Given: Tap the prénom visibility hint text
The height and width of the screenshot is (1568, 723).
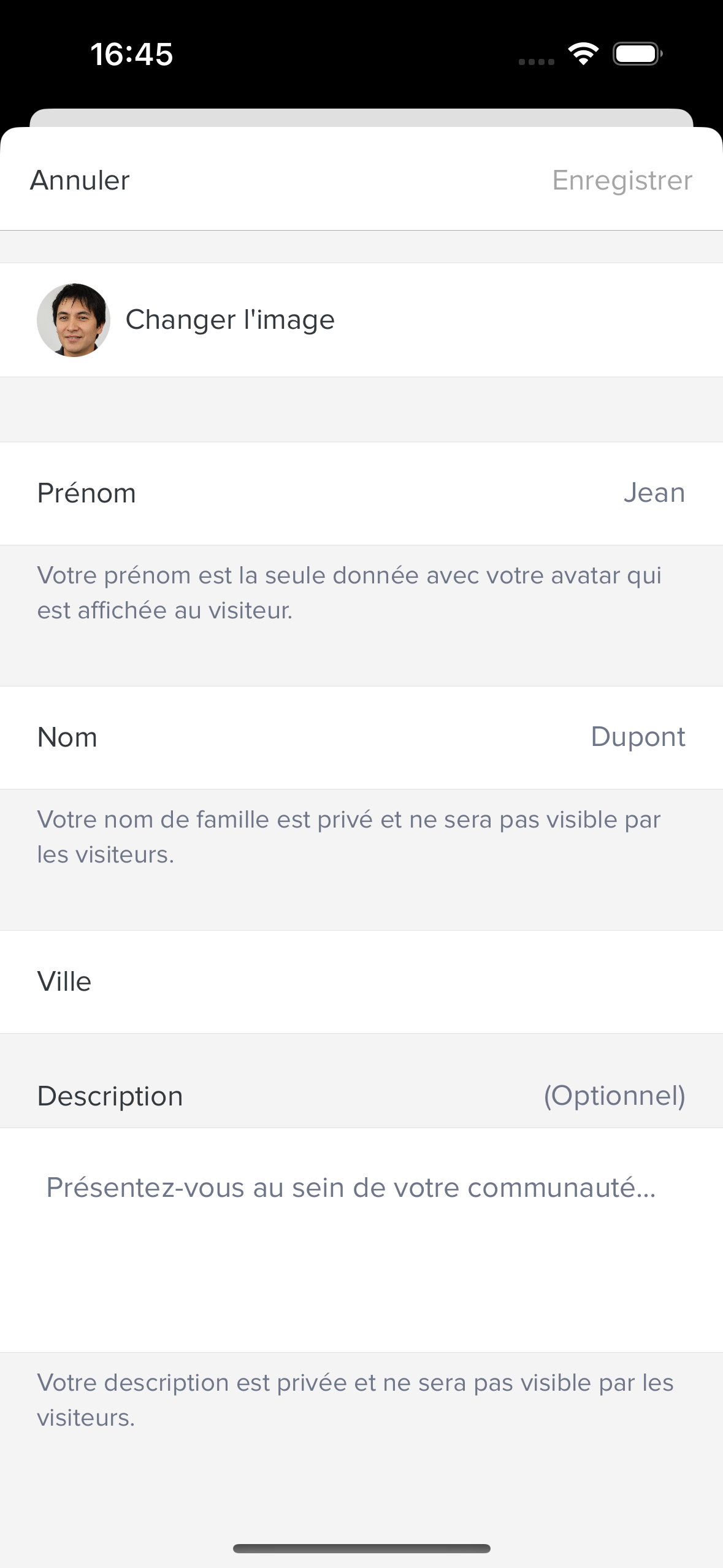Looking at the screenshot, I should pyautogui.click(x=349, y=593).
